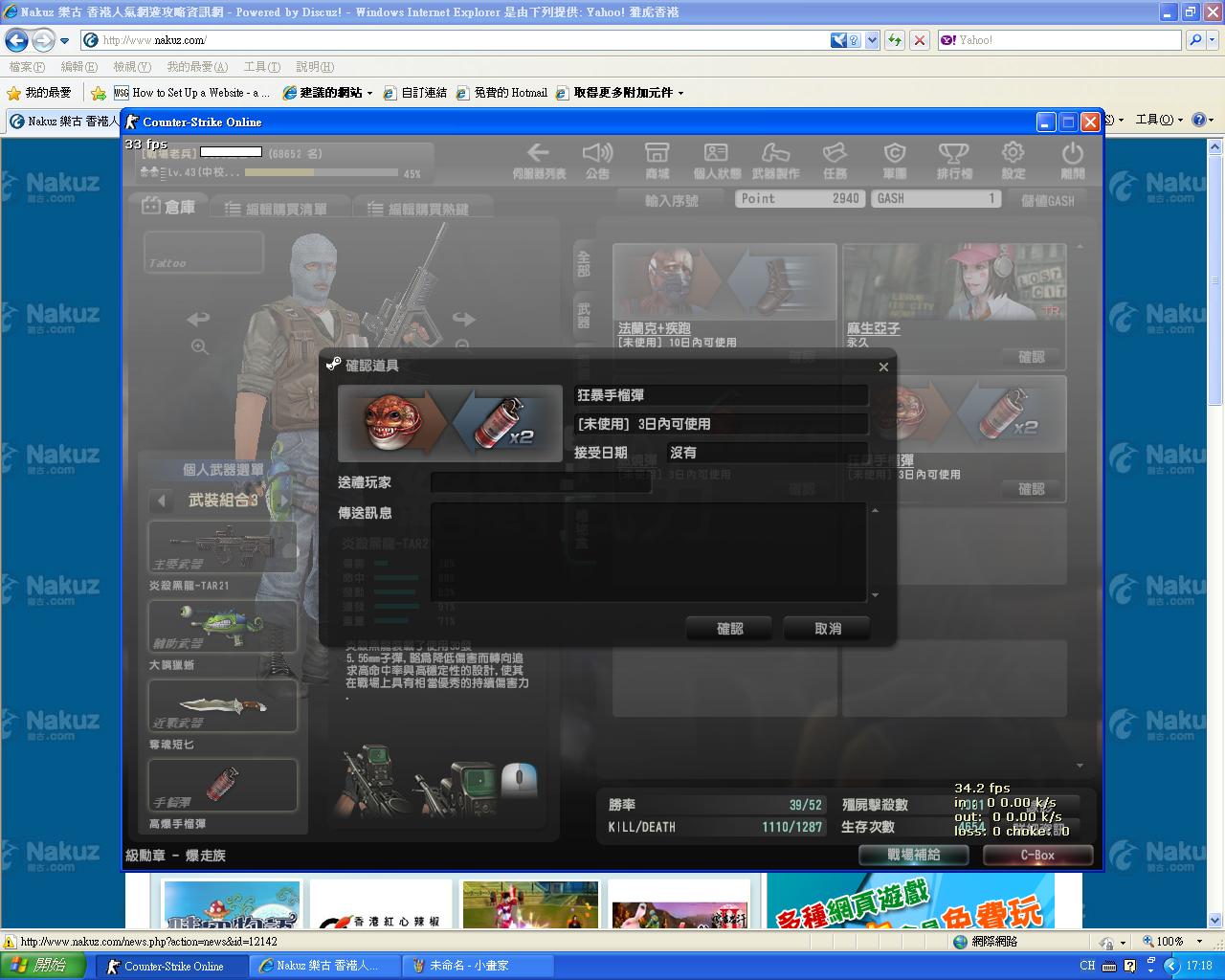1225x980 pixels.
Task: Open the announcements (公告) speaker icon
Action: point(598,161)
